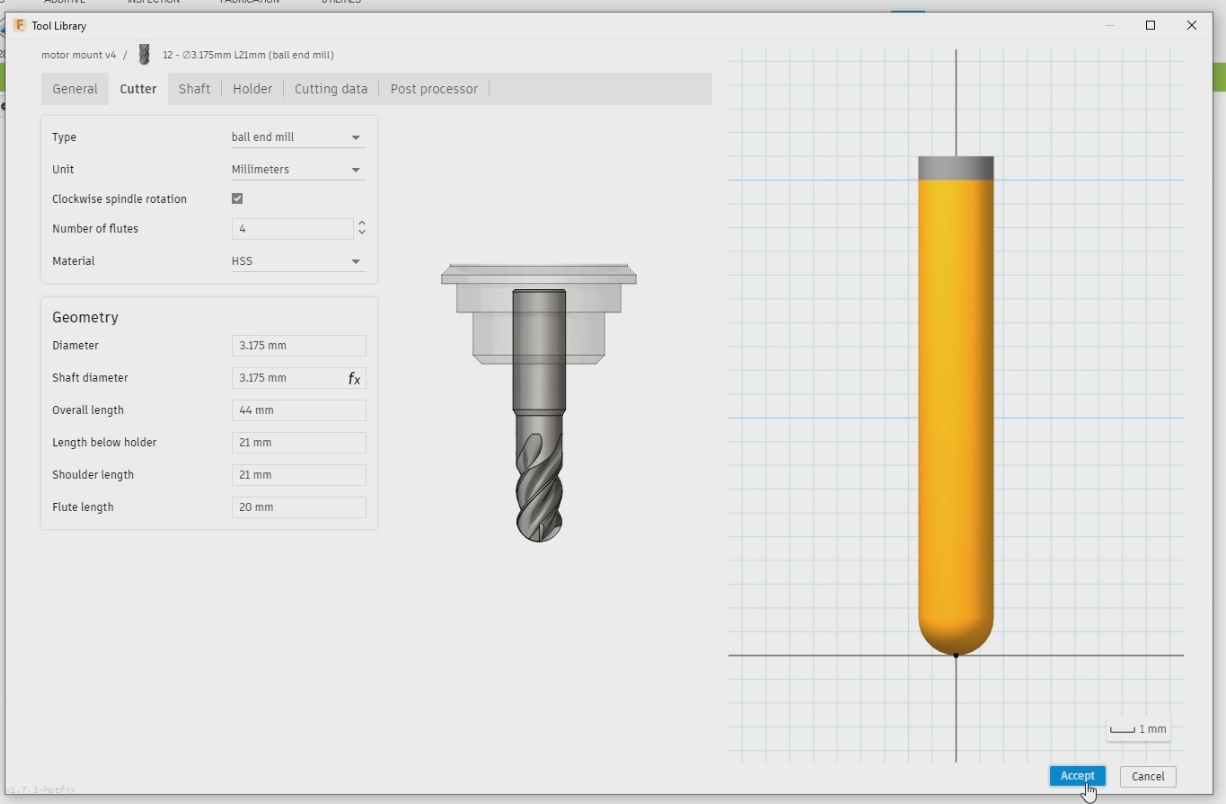The height and width of the screenshot is (804, 1226).
Task: Open the Shaft tab
Action: (194, 89)
